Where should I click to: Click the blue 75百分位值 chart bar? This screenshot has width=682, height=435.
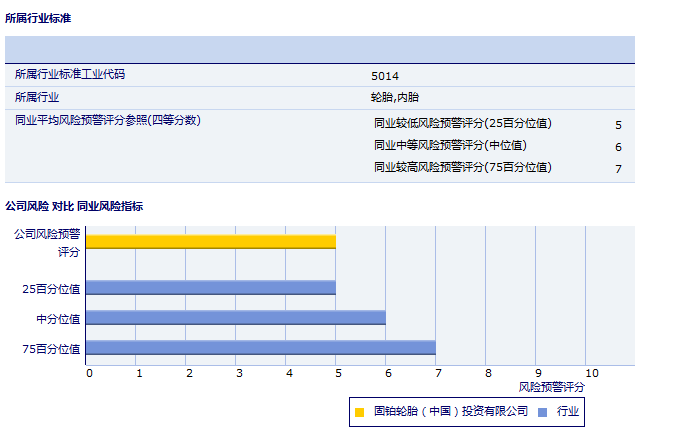click(260, 348)
